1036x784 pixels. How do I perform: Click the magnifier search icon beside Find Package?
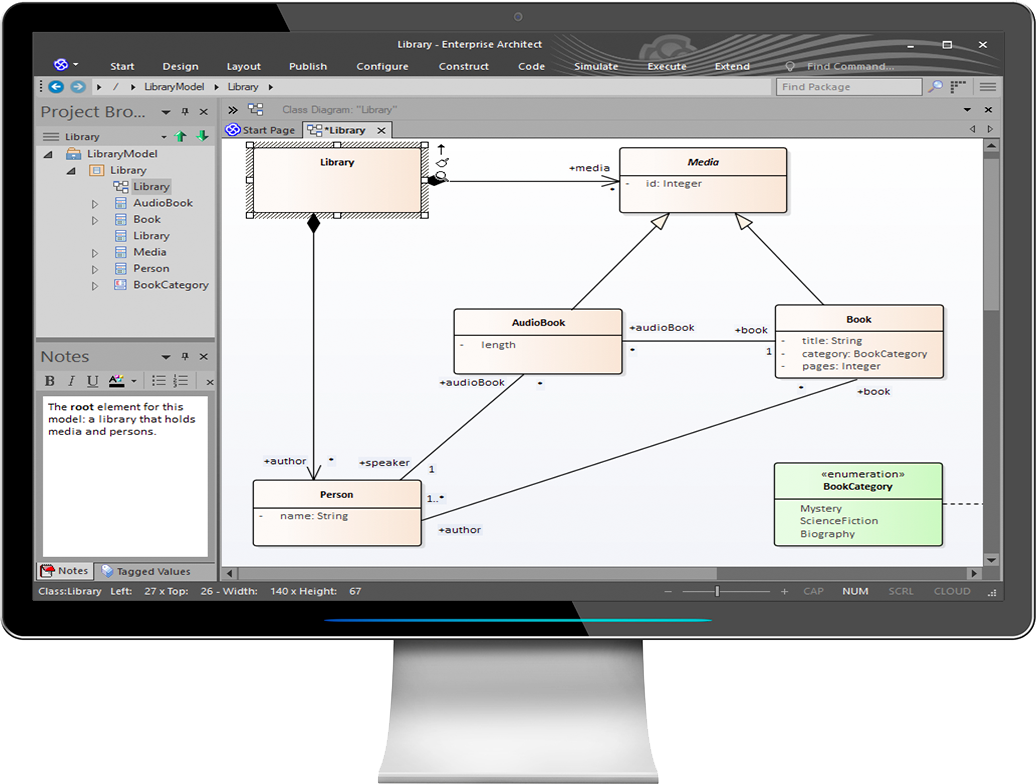coord(935,87)
